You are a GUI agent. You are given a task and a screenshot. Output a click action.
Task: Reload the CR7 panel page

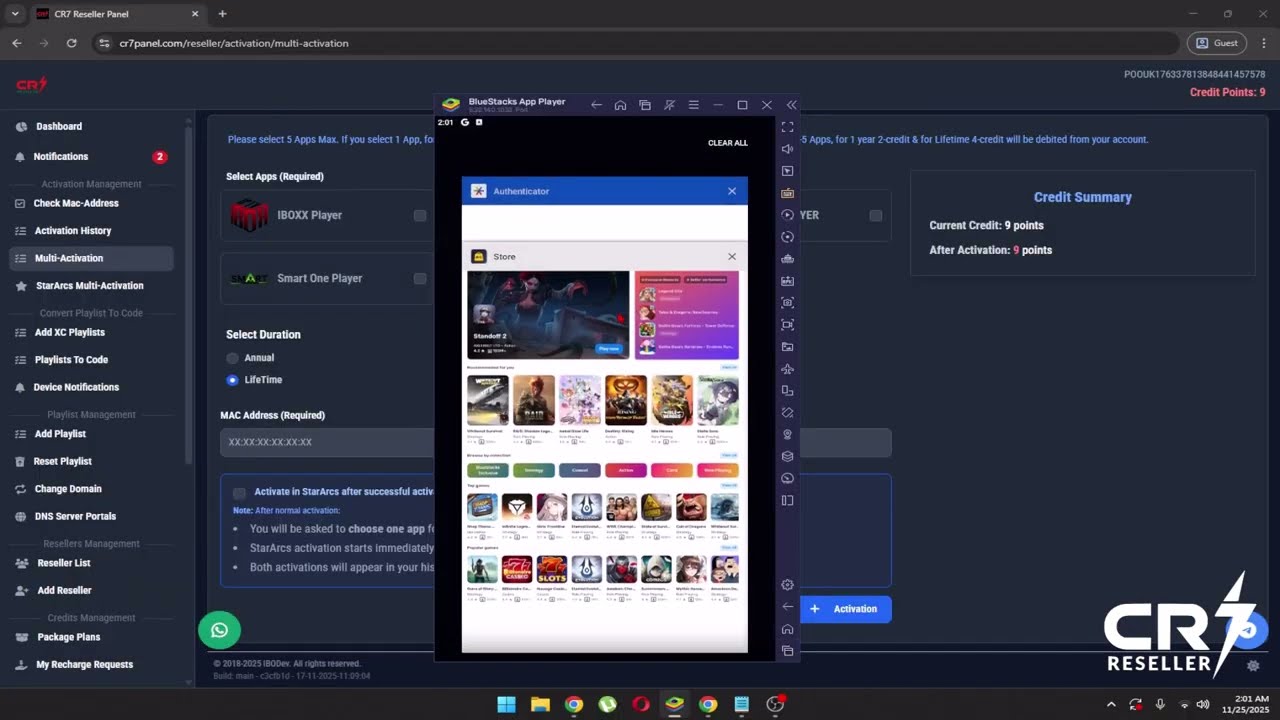pos(71,43)
